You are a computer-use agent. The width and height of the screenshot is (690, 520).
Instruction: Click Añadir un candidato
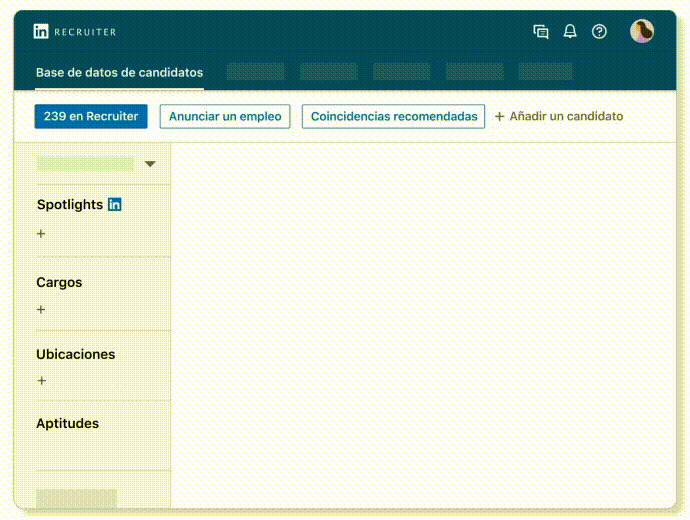(x=559, y=117)
